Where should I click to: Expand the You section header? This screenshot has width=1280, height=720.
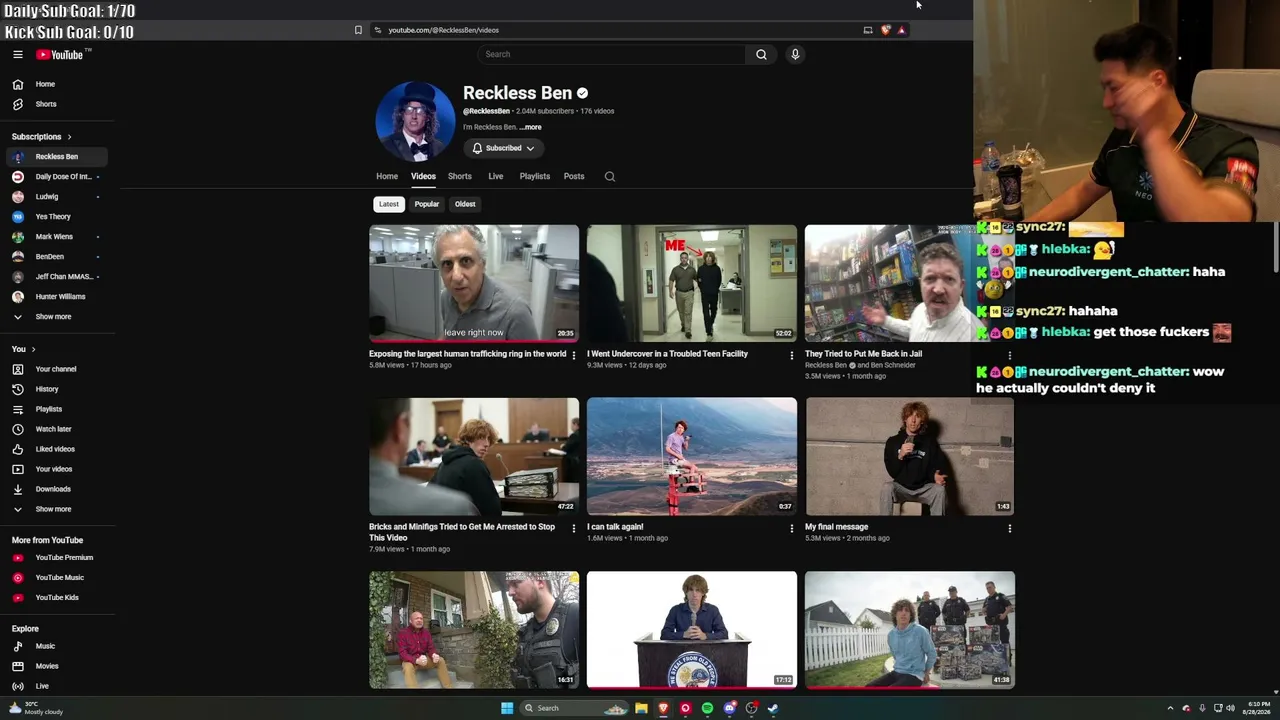pos(23,349)
